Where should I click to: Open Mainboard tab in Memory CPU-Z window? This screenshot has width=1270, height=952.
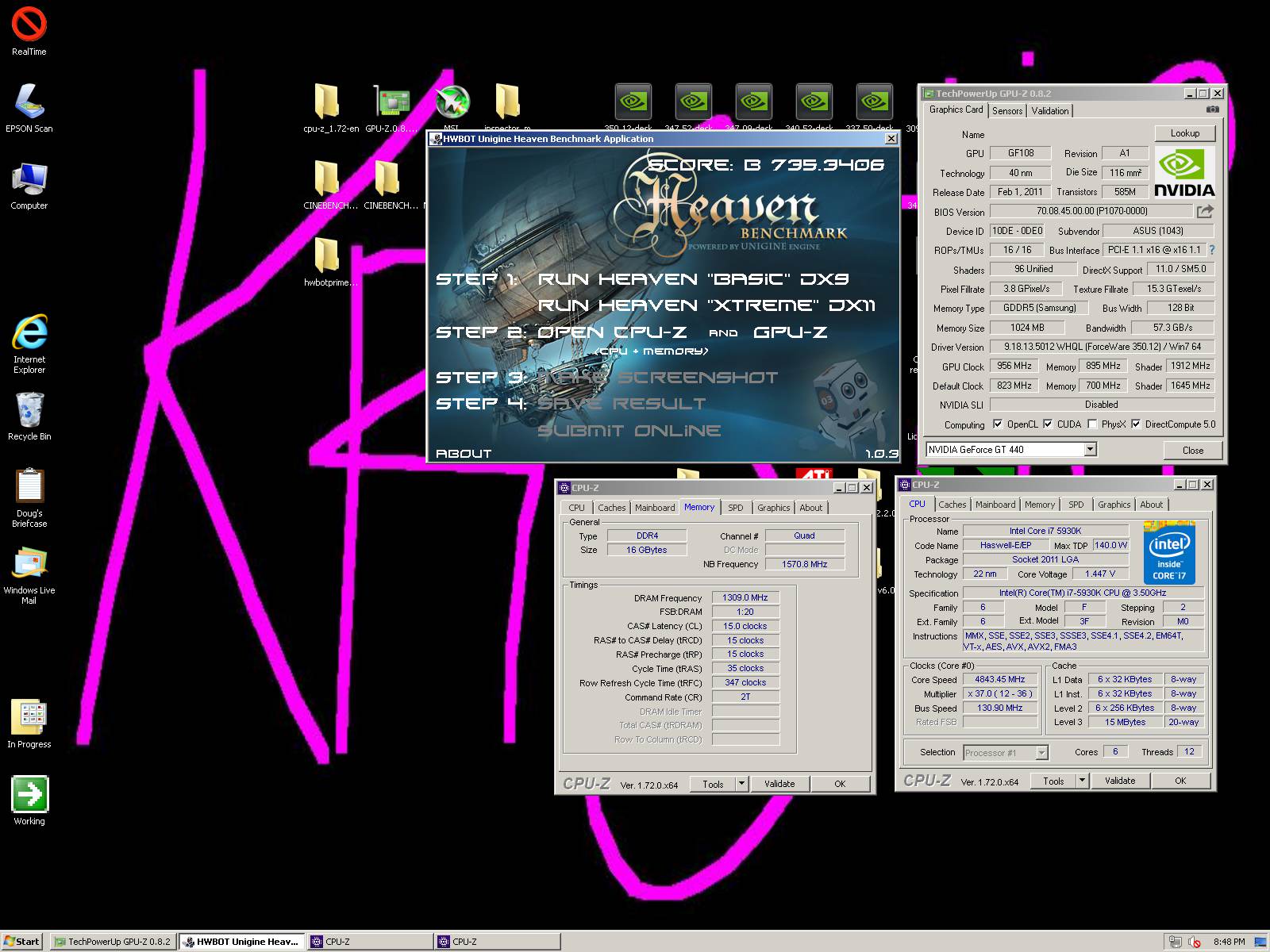tap(655, 508)
